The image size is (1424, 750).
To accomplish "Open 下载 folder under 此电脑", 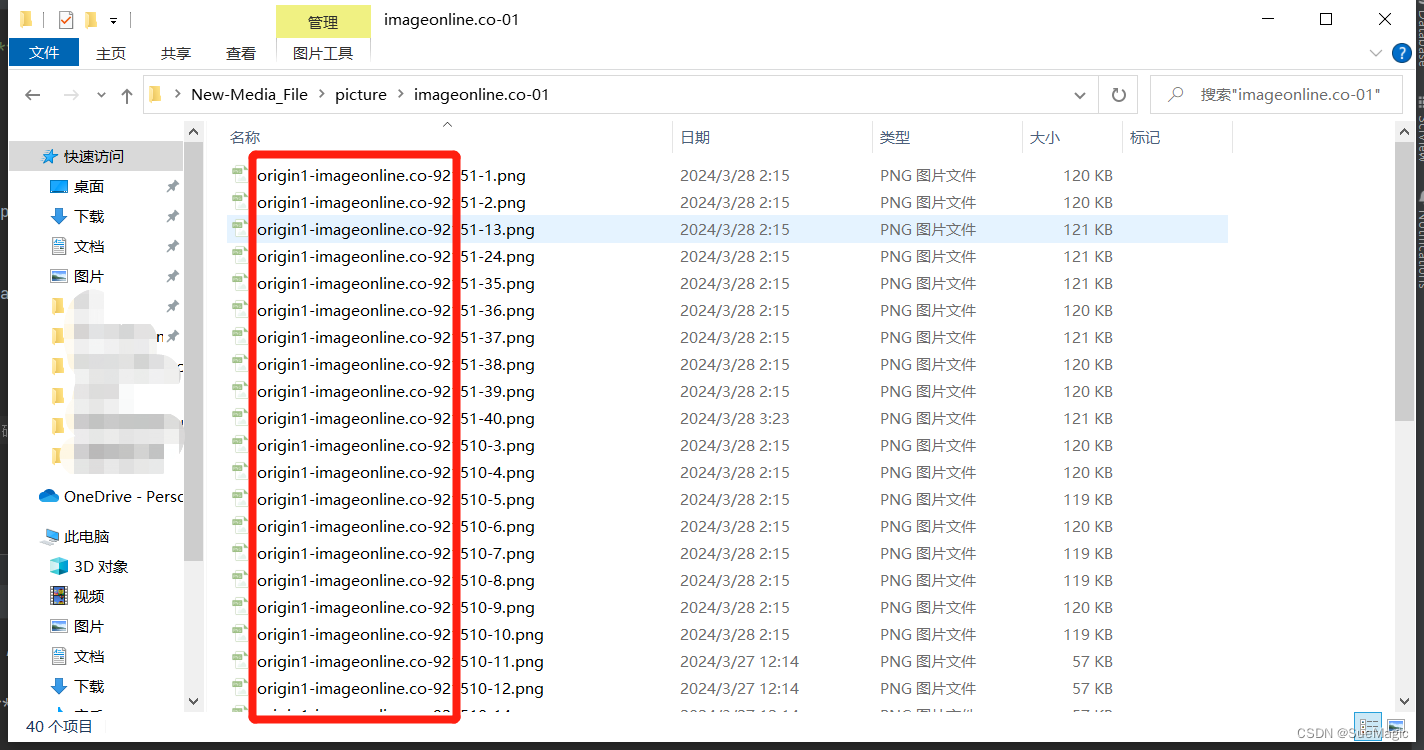I will point(89,687).
